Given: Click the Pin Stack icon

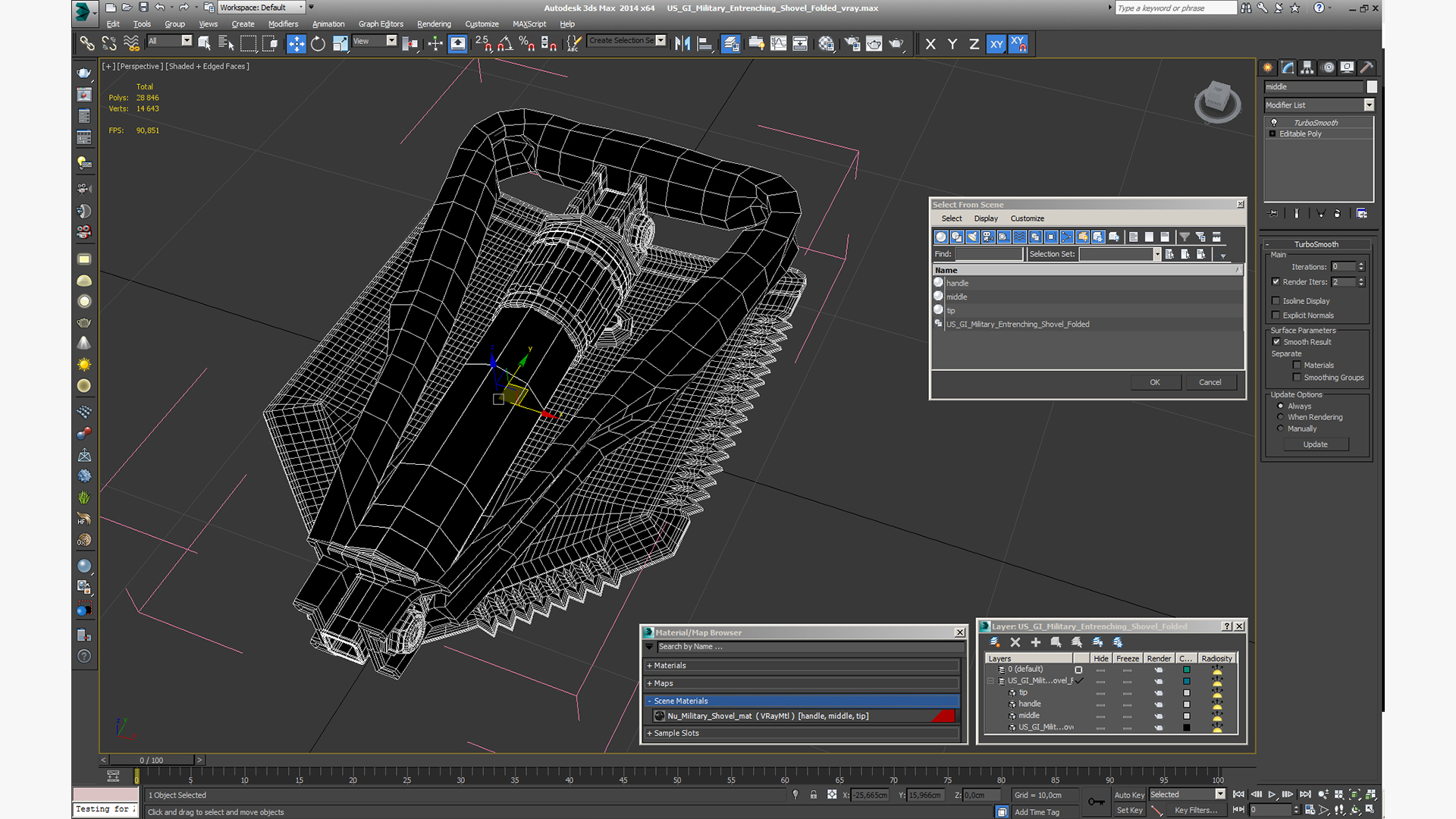Looking at the screenshot, I should 1273,214.
